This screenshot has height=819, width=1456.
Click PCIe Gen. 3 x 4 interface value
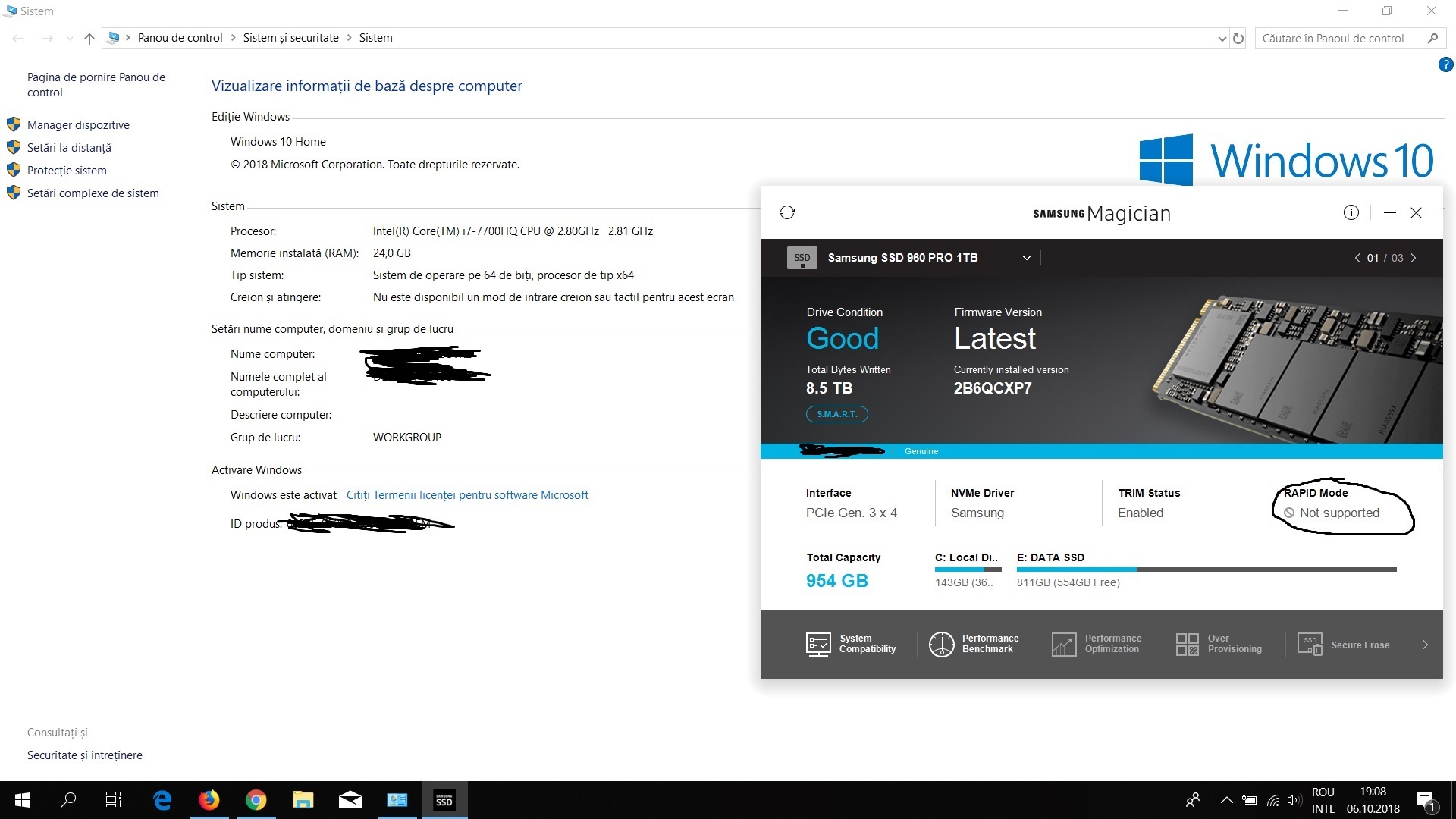(x=852, y=513)
